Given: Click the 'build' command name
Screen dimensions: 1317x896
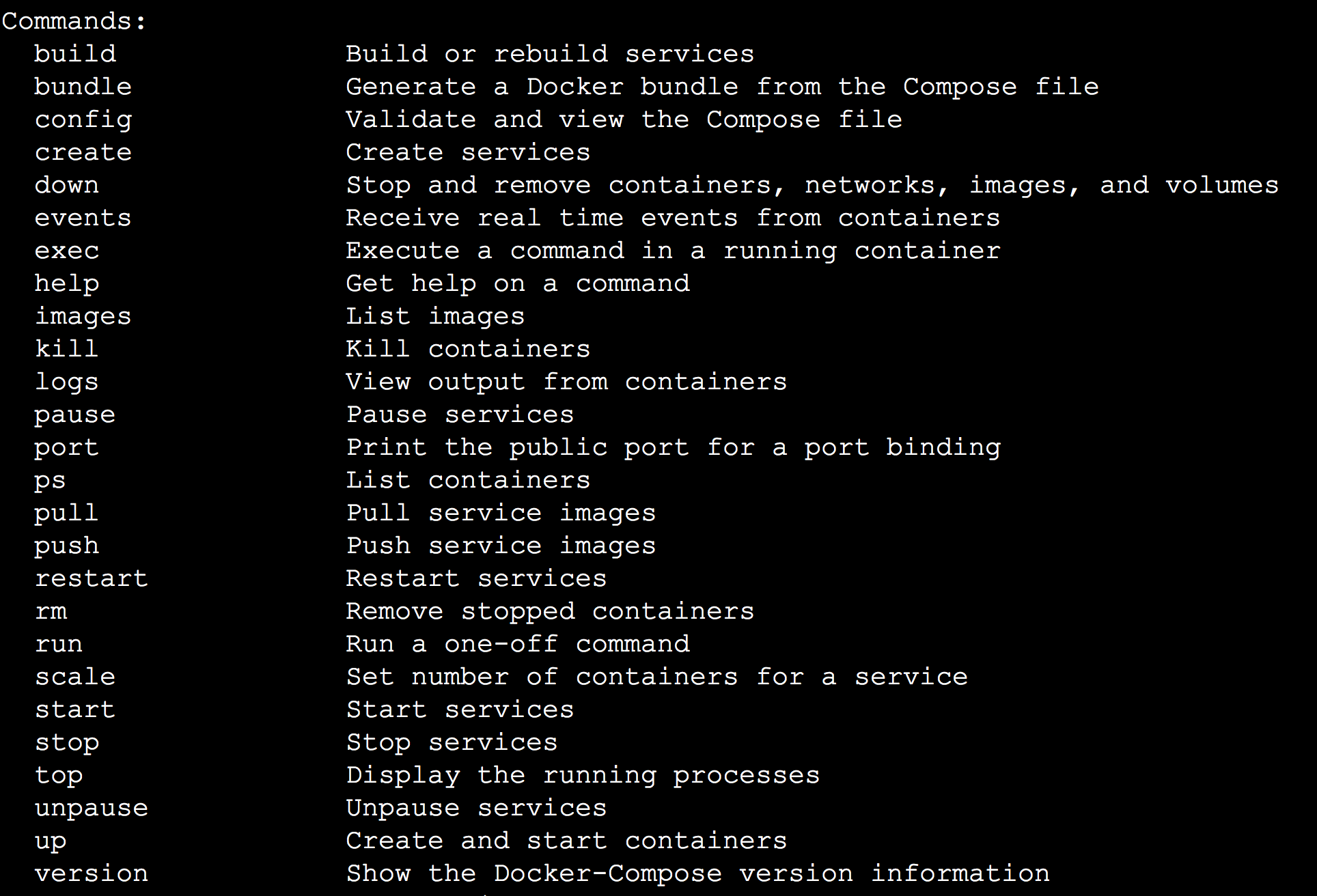Looking at the screenshot, I should pyautogui.click(x=75, y=53).
